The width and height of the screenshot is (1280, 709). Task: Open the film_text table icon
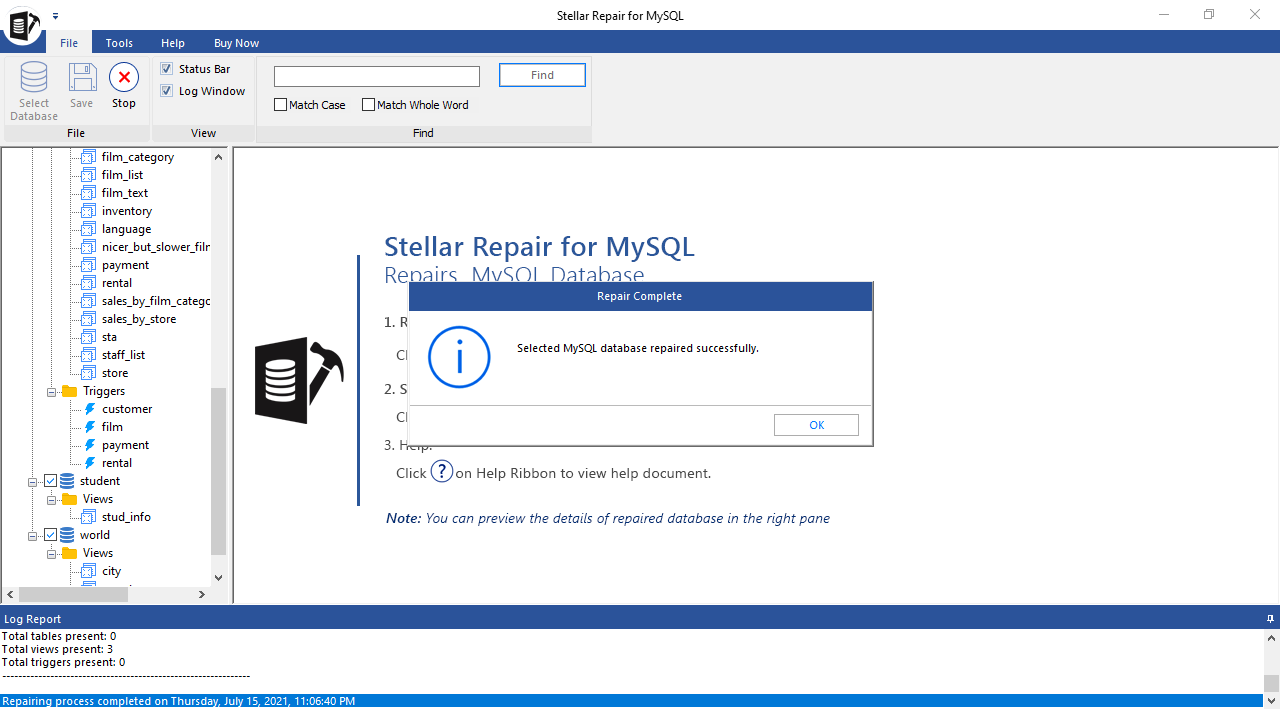[x=88, y=192]
